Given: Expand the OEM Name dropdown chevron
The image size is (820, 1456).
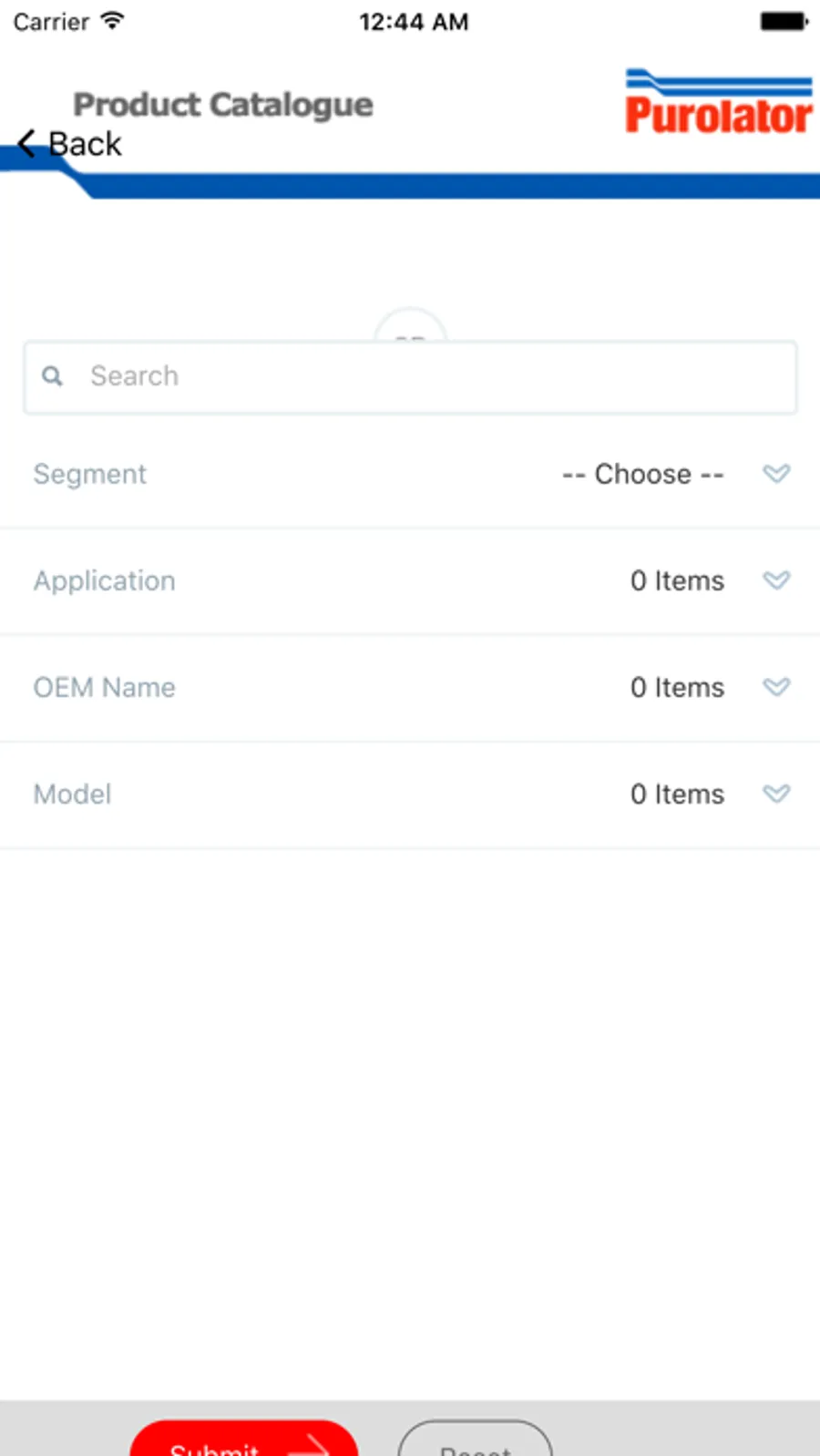Looking at the screenshot, I should (776, 687).
